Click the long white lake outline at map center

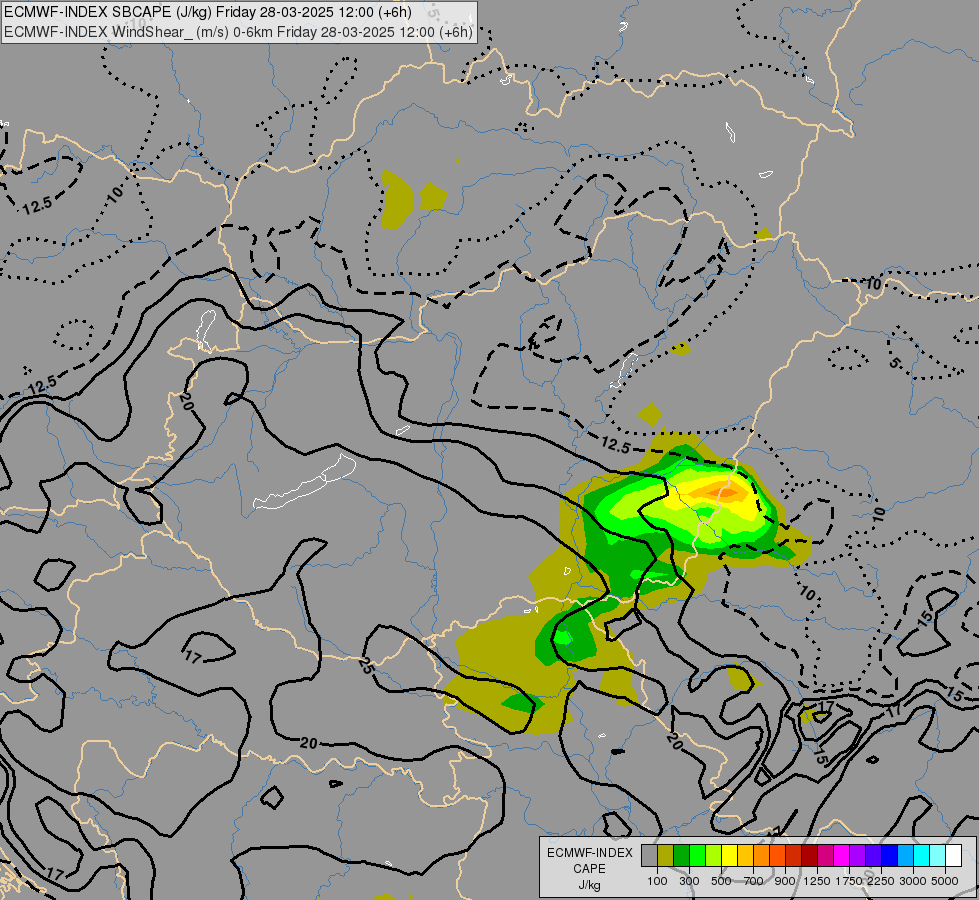coord(305,483)
